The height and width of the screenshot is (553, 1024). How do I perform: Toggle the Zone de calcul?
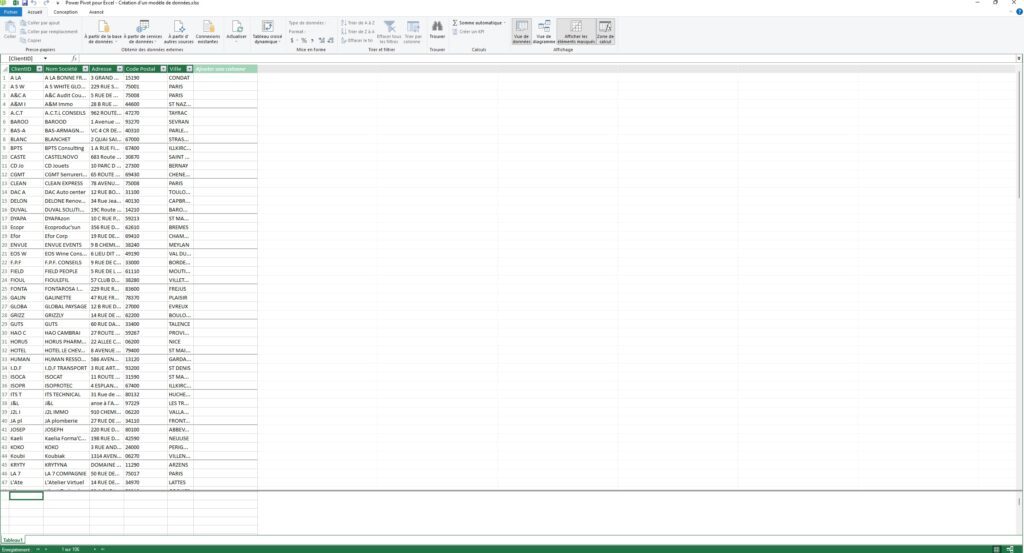(605, 31)
